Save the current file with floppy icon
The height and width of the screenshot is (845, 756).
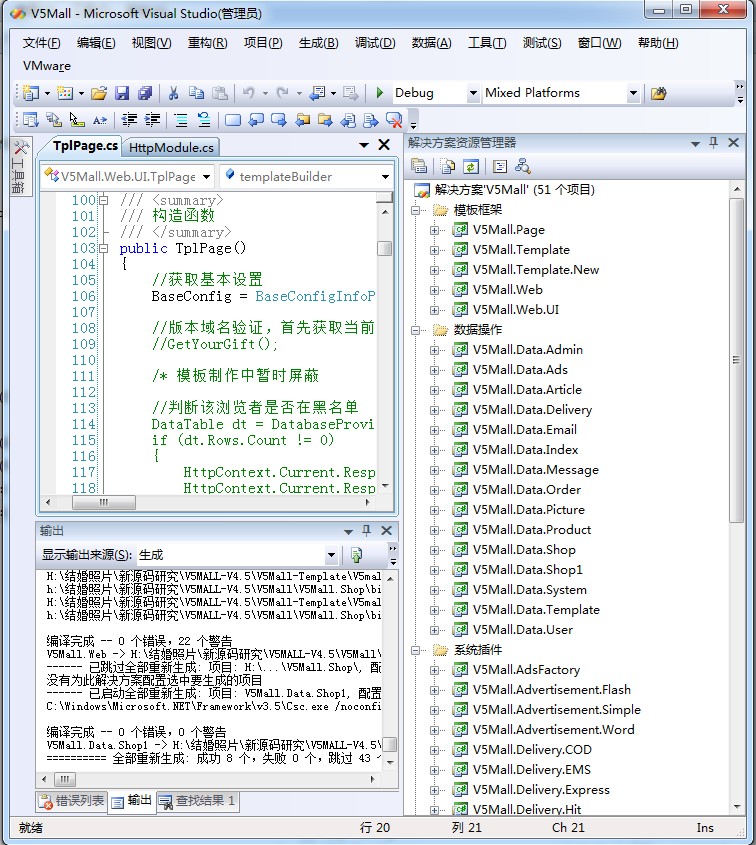(122, 93)
